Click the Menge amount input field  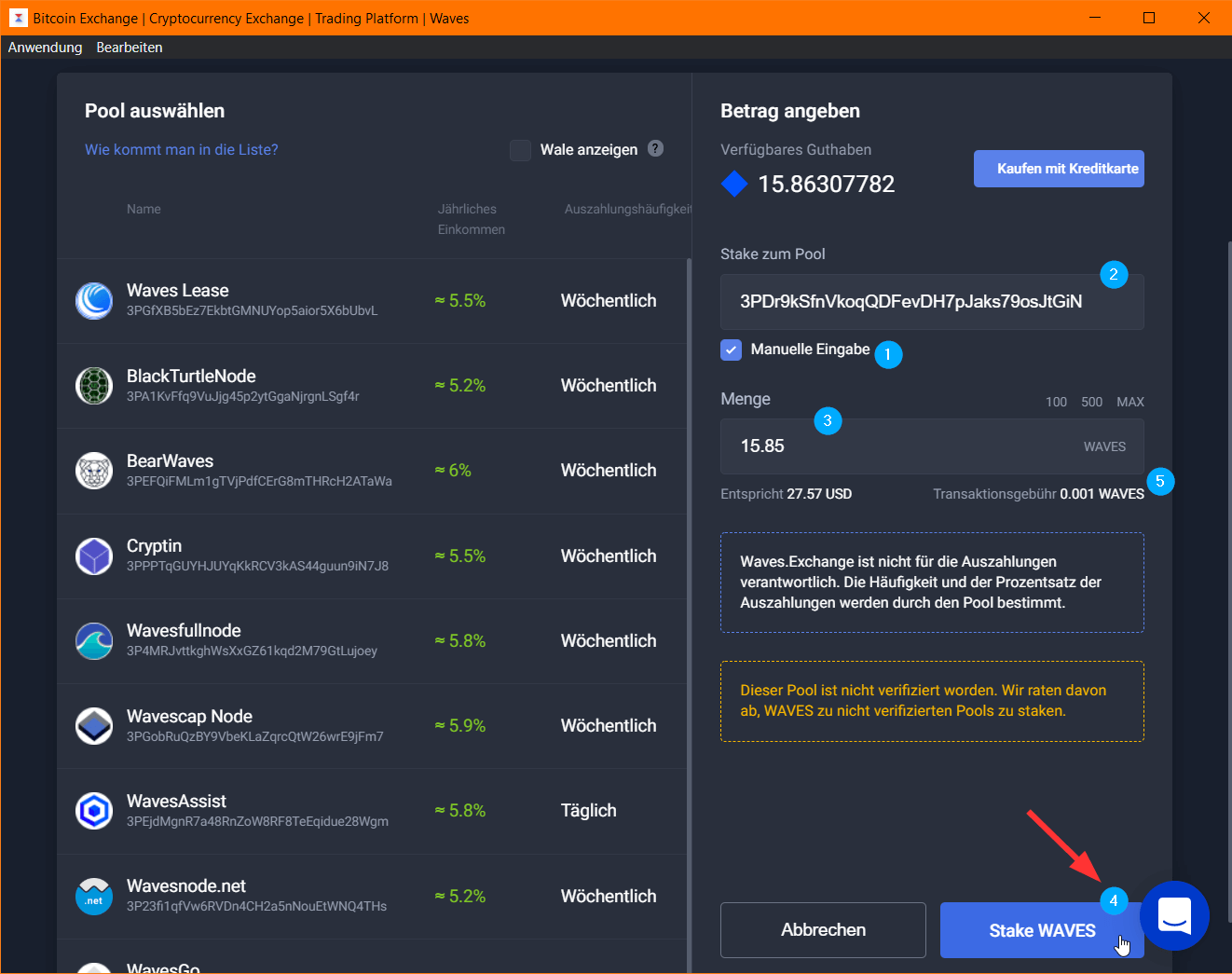click(x=932, y=446)
